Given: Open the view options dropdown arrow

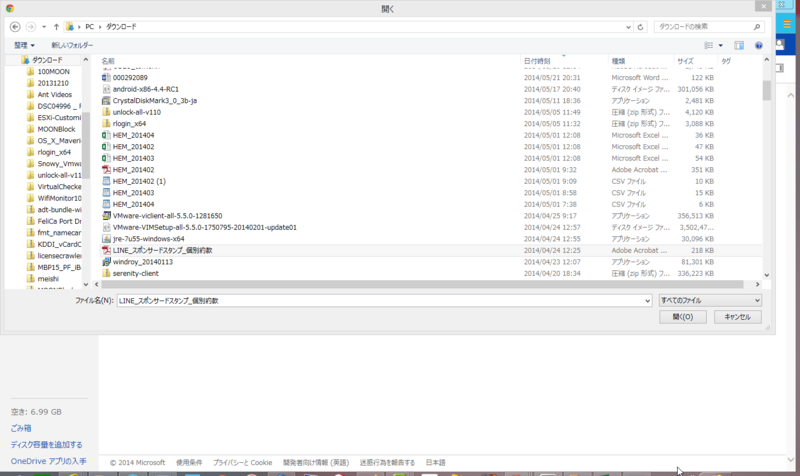Looking at the screenshot, I should coord(720,45).
